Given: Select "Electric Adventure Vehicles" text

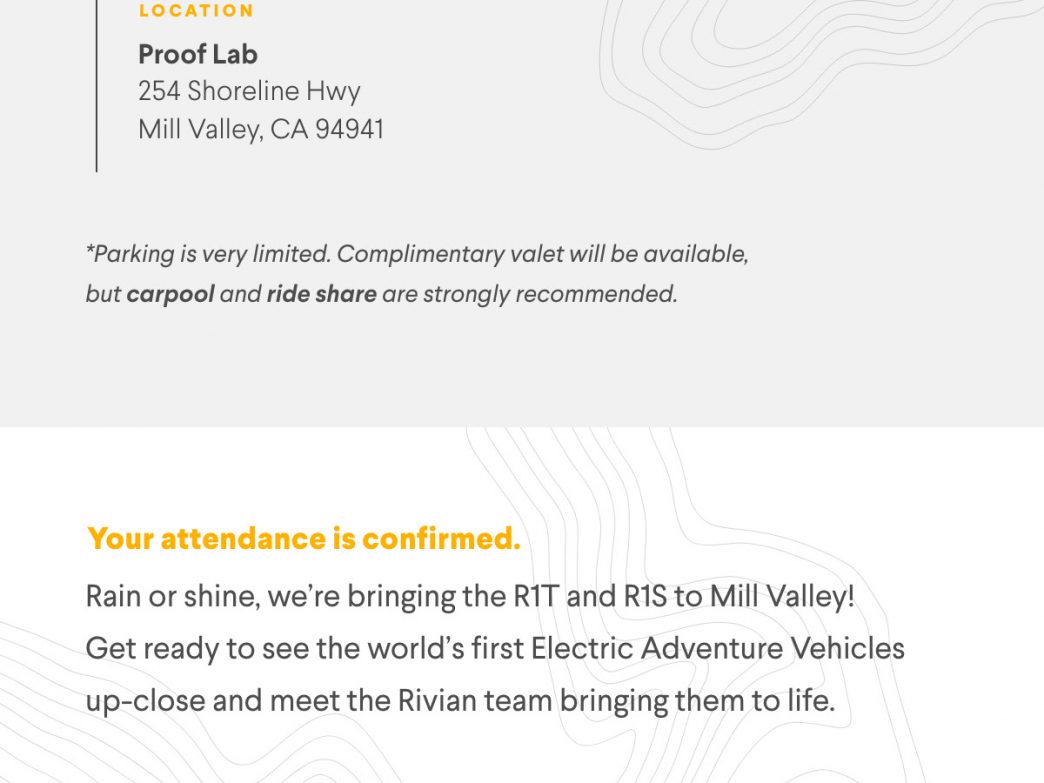Looking at the screenshot, I should [718, 649].
